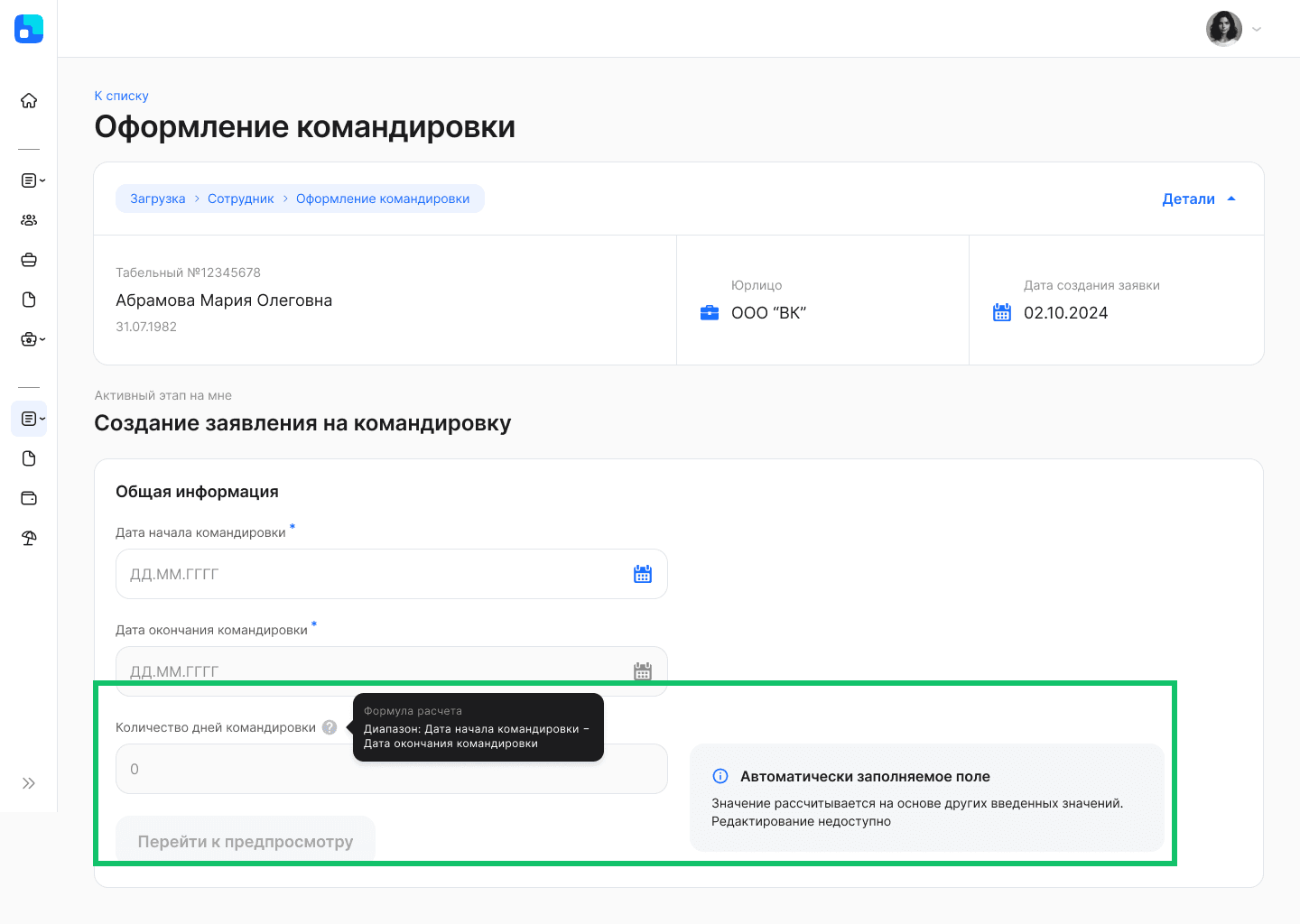Expand the first-aid kit sidebar menu
1300x924 pixels.
(x=32, y=339)
